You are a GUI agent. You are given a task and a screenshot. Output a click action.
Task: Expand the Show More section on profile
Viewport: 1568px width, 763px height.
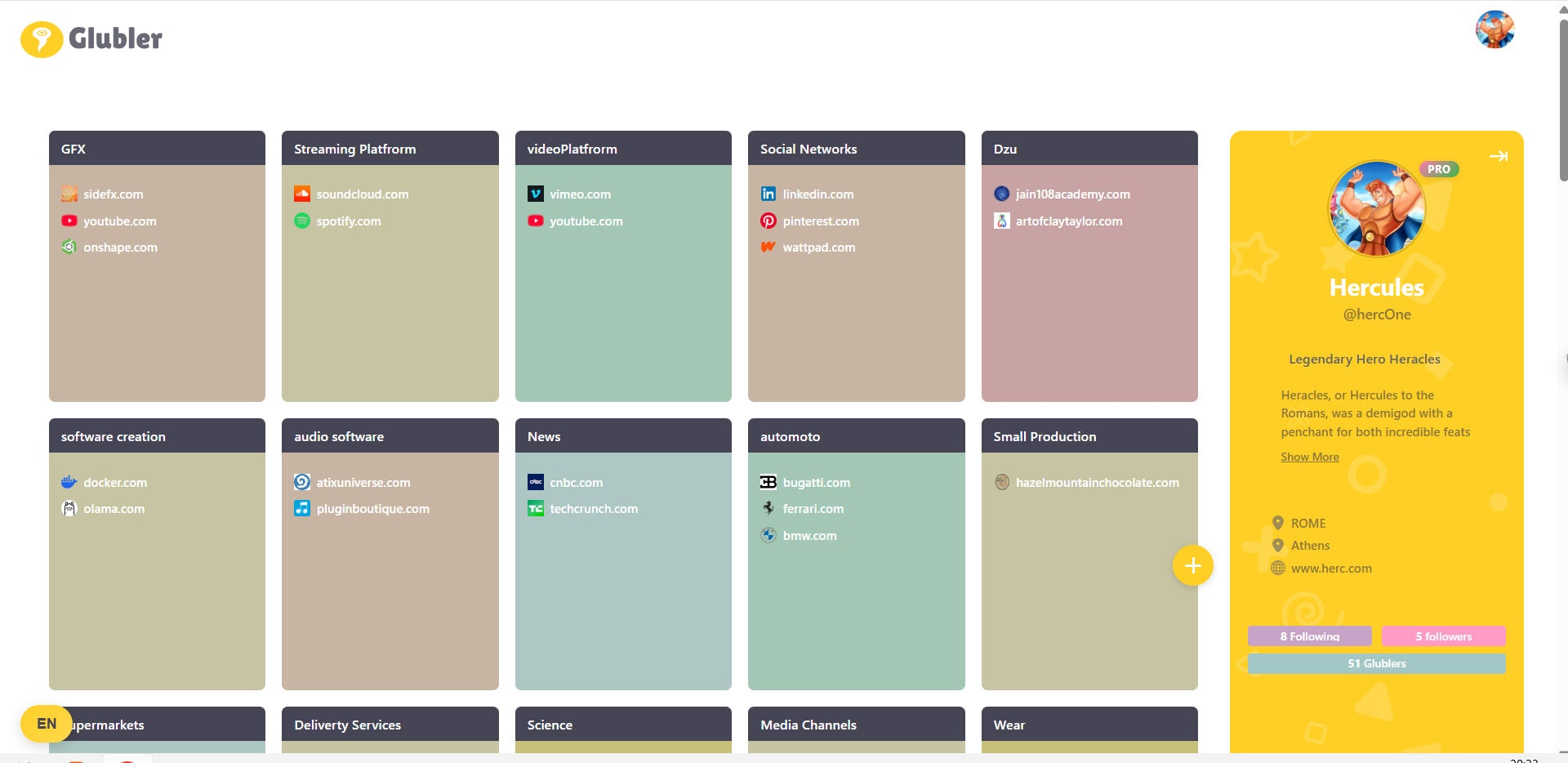pyautogui.click(x=1309, y=457)
